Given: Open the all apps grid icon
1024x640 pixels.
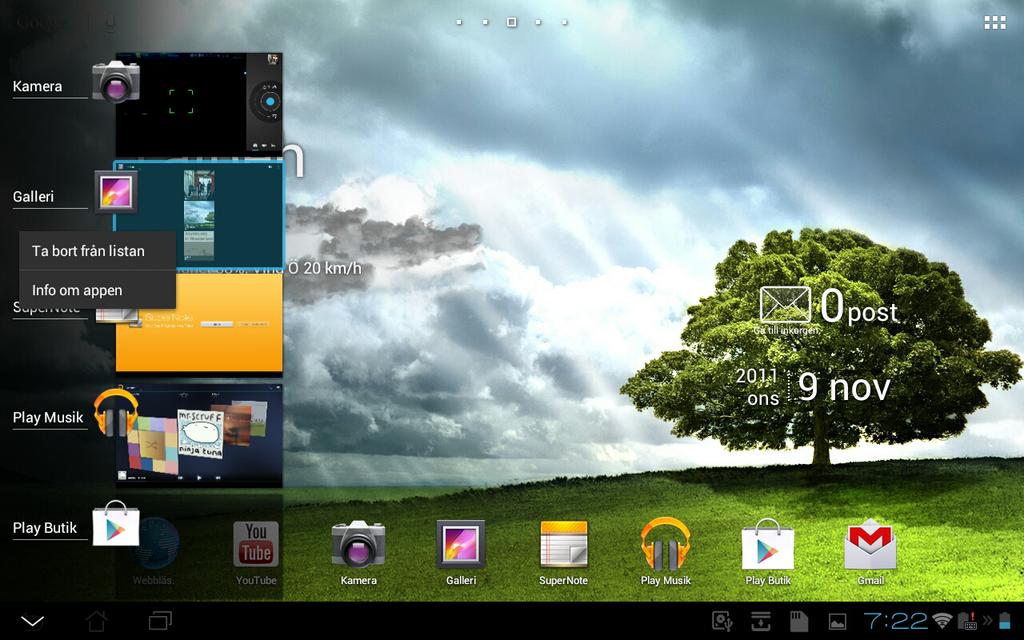Looking at the screenshot, I should coord(995,23).
